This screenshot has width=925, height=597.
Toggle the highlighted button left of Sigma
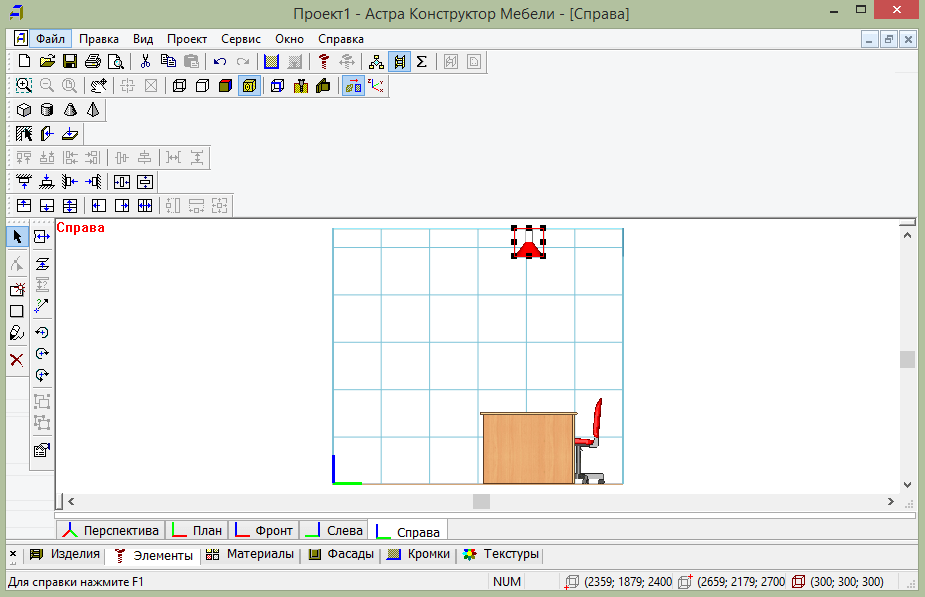[399, 61]
